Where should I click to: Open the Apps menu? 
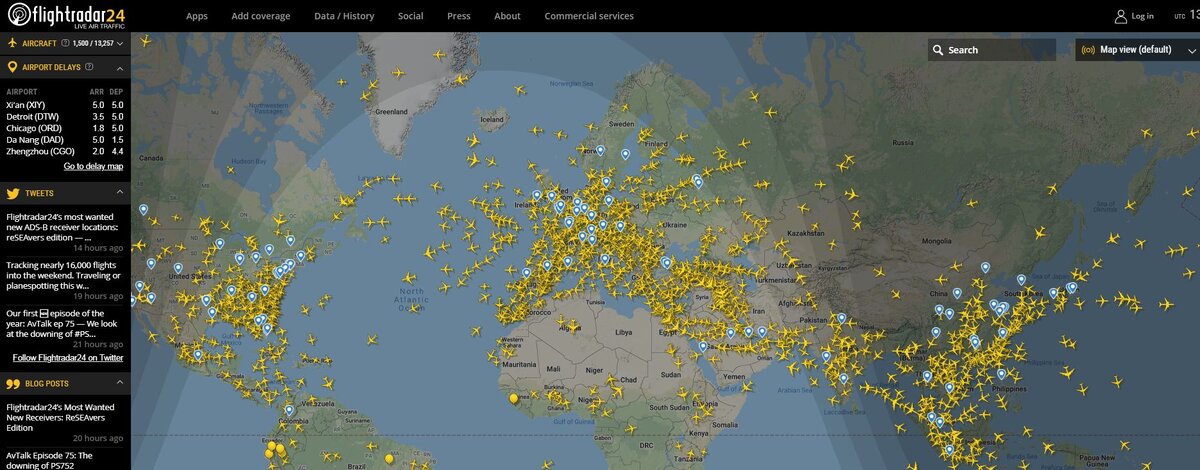[197, 16]
